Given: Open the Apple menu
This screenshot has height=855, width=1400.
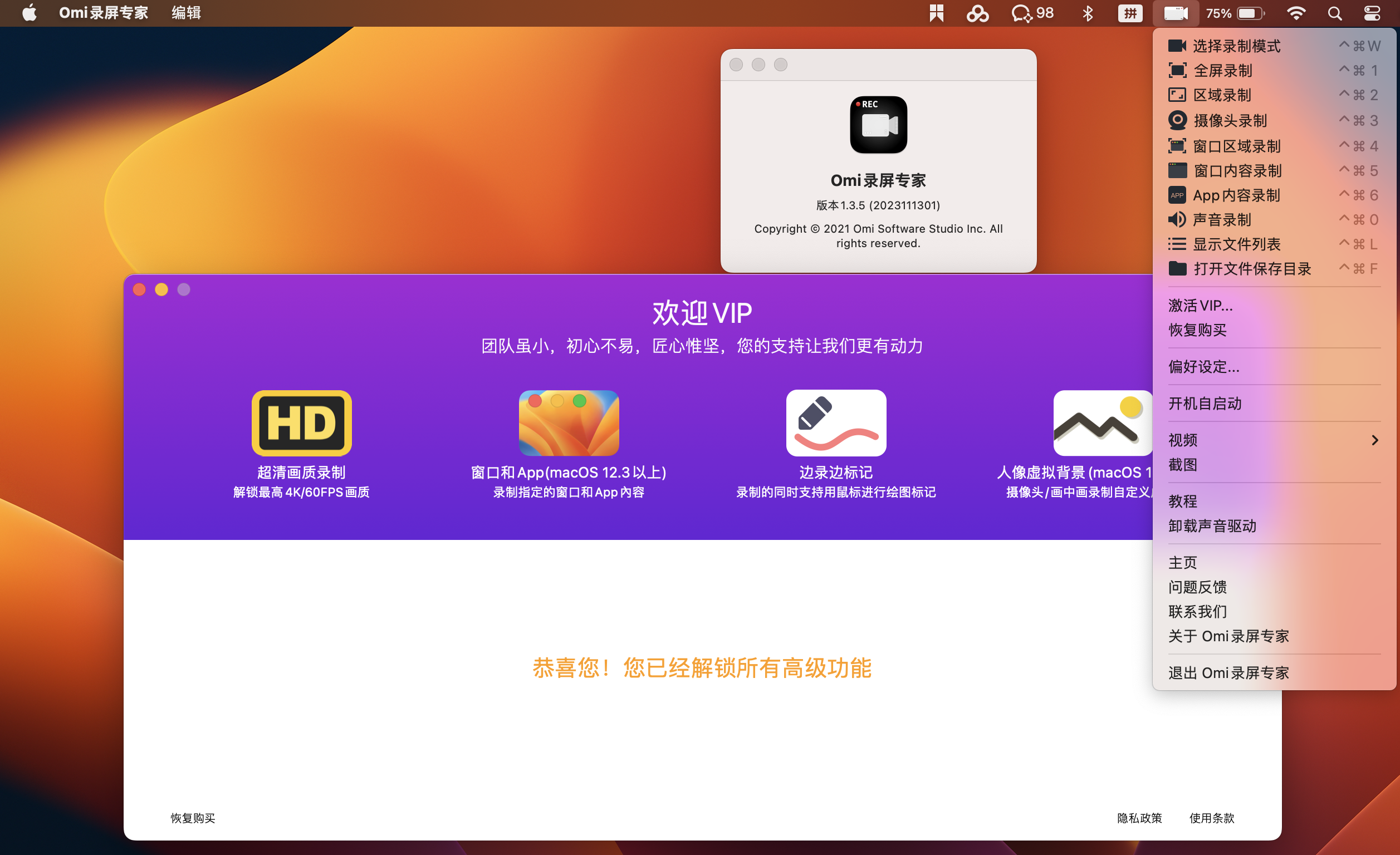Looking at the screenshot, I should click(x=30, y=12).
